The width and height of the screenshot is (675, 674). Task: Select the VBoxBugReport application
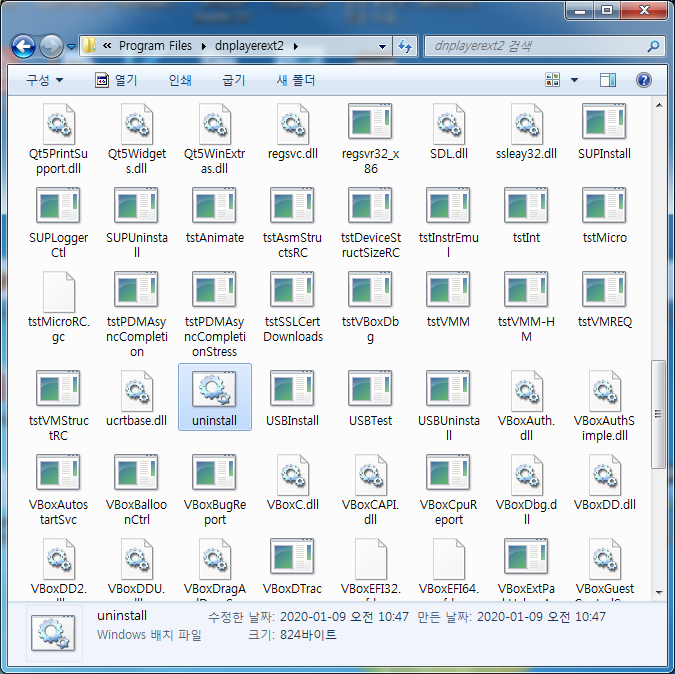click(214, 490)
